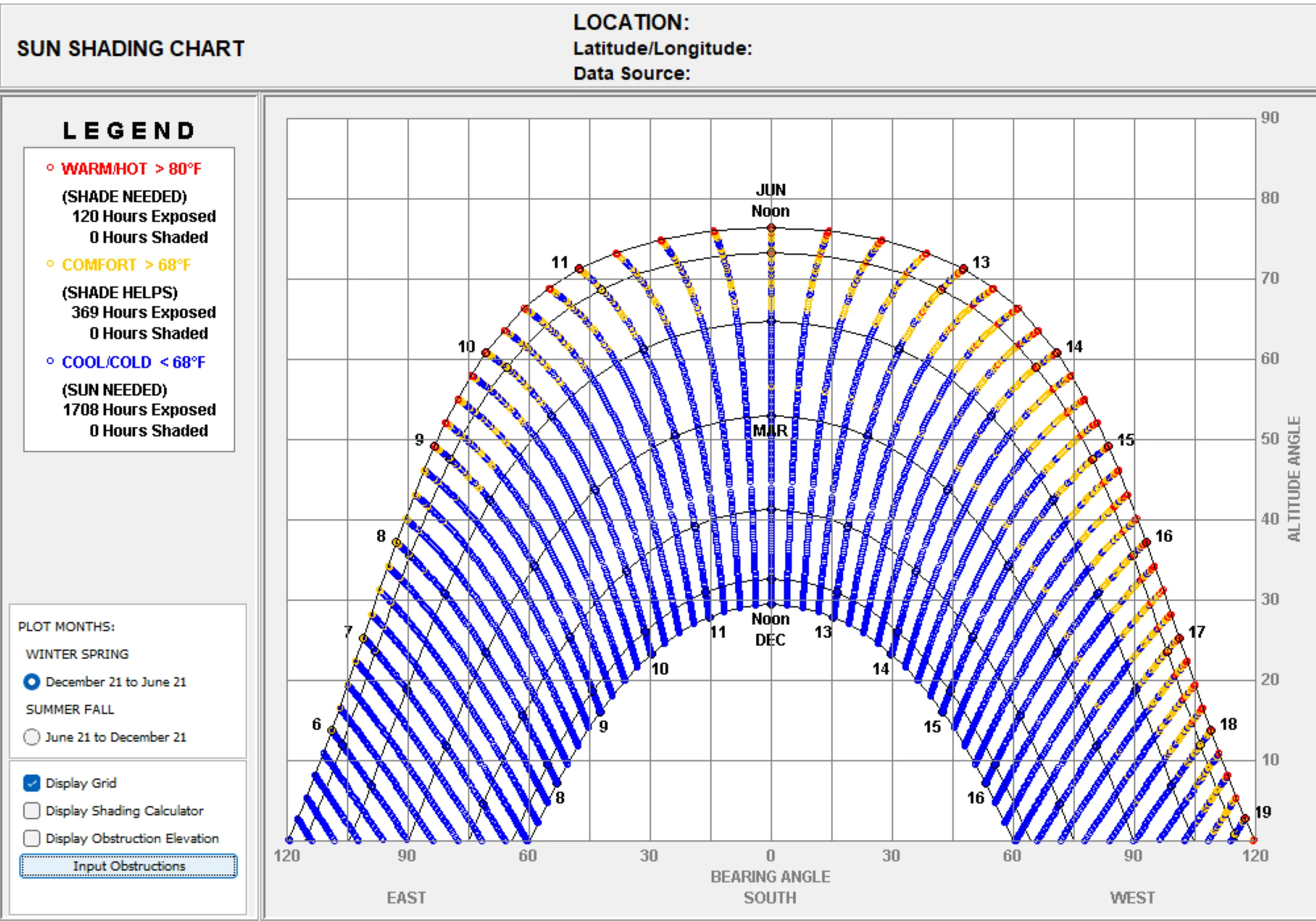Click the '(SHADE NEEDED)' legend text

point(124,197)
